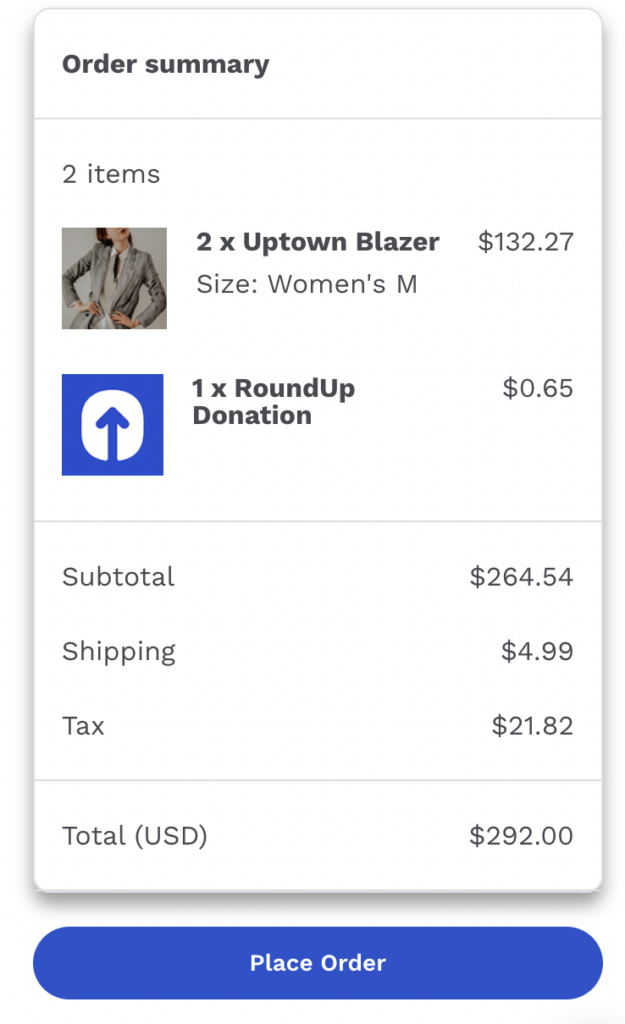Click the Tax label

tap(83, 726)
